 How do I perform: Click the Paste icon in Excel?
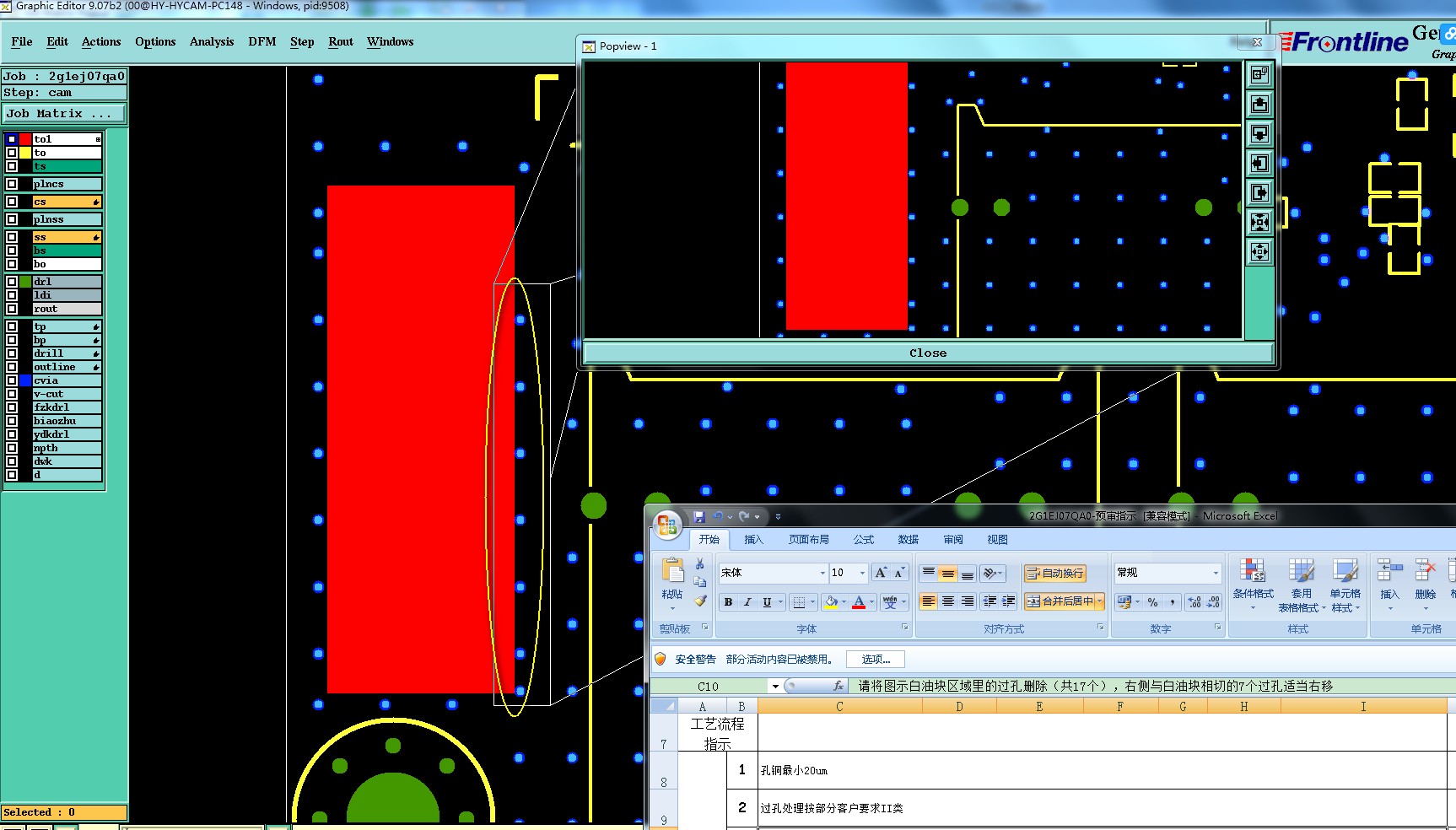(x=672, y=571)
